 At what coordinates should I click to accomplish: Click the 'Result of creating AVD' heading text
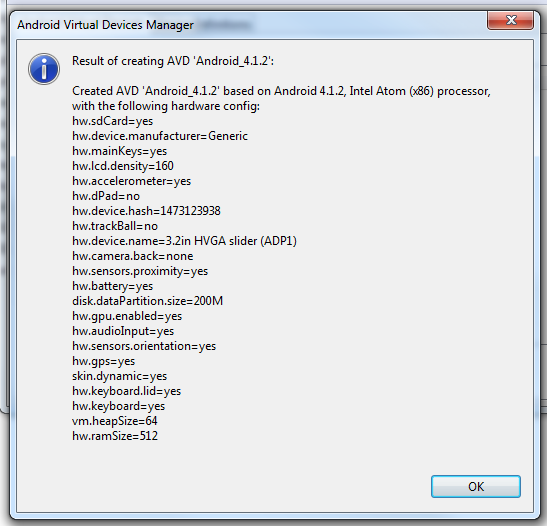point(173,61)
